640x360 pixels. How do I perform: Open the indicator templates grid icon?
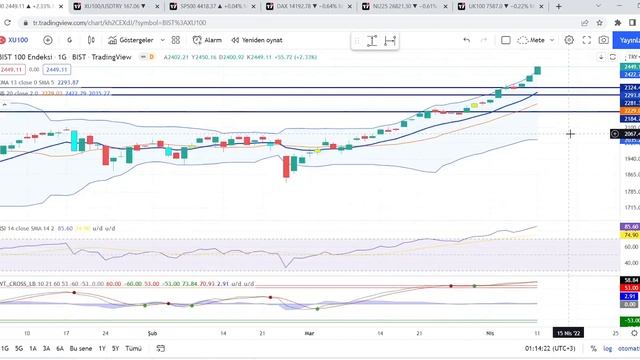pos(176,40)
